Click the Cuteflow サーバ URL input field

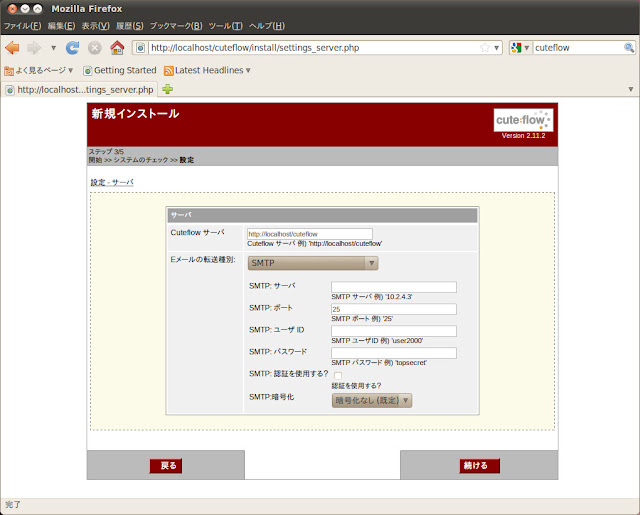309,234
